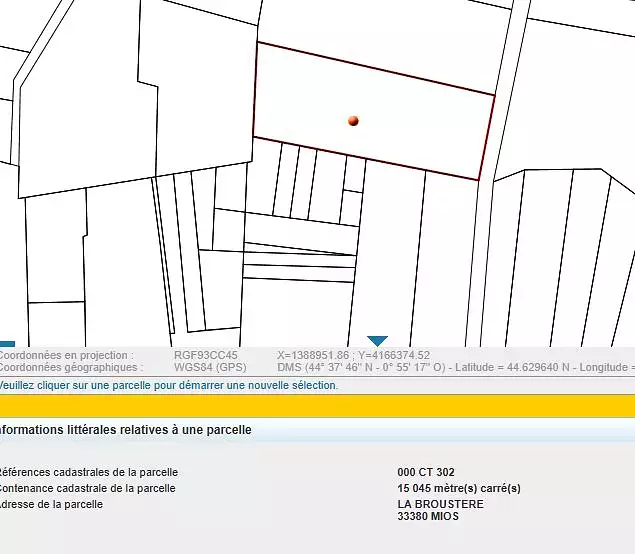Click the 'Références cadastrales de la parcelle' label
The image size is (635, 554).
point(88,472)
